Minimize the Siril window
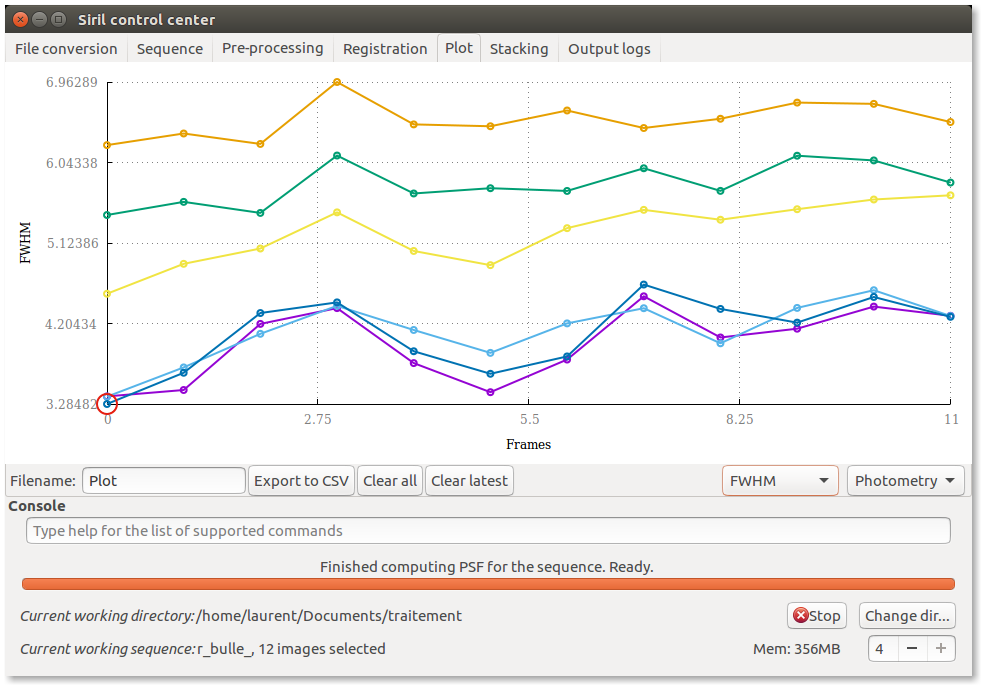This screenshot has height=685, width=981. click(38, 19)
